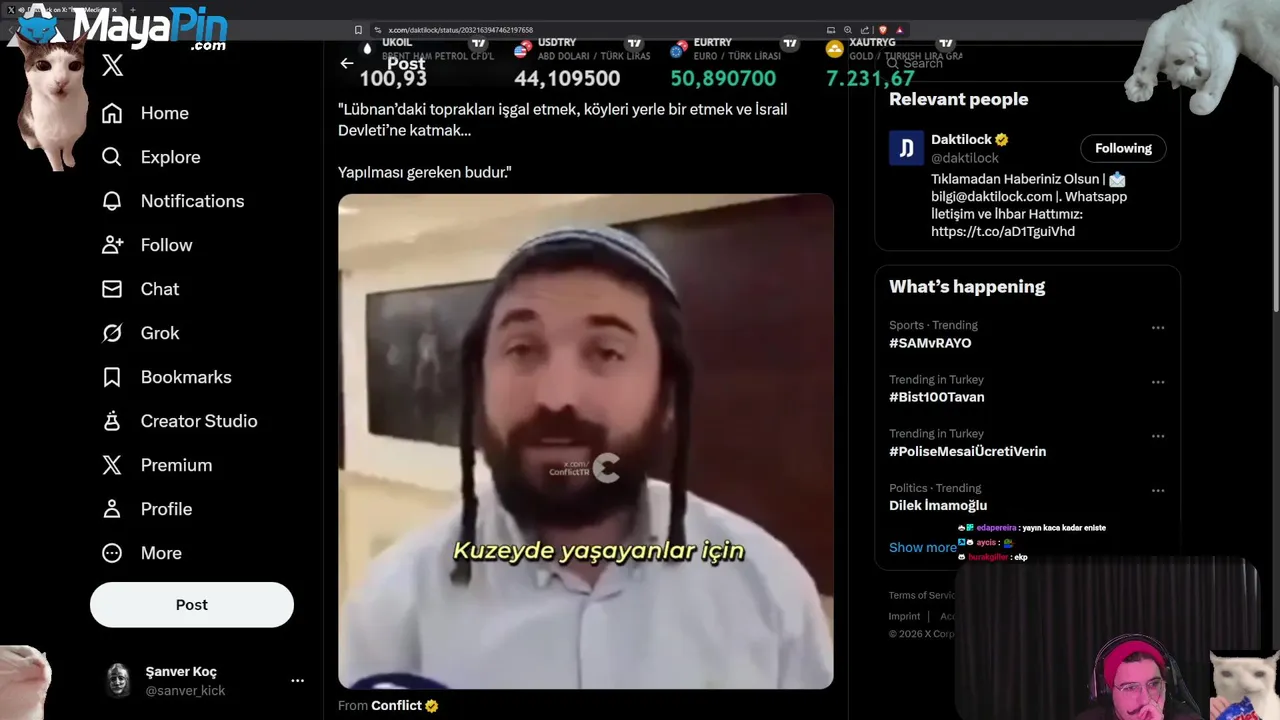Click the Notifications bell icon
The height and width of the screenshot is (720, 1280).
pyautogui.click(x=112, y=201)
